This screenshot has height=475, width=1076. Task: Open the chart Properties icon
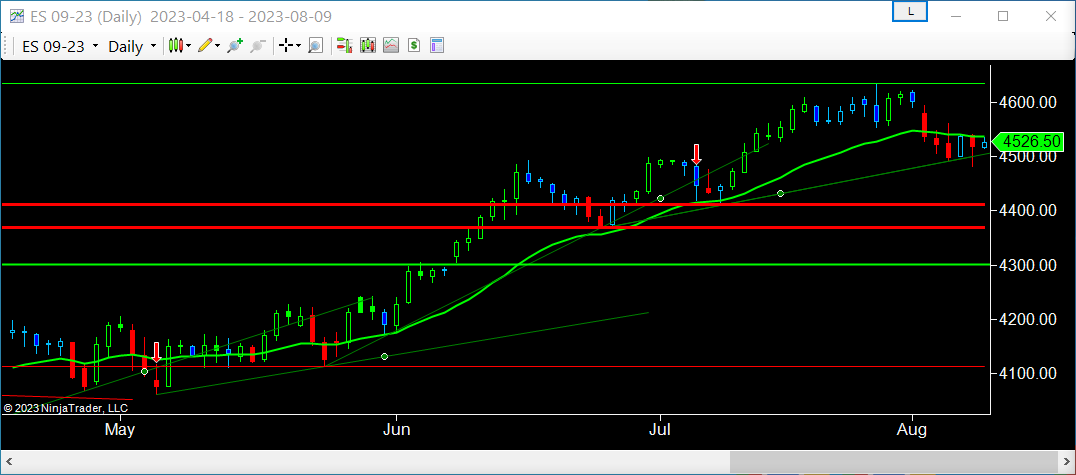(436, 46)
